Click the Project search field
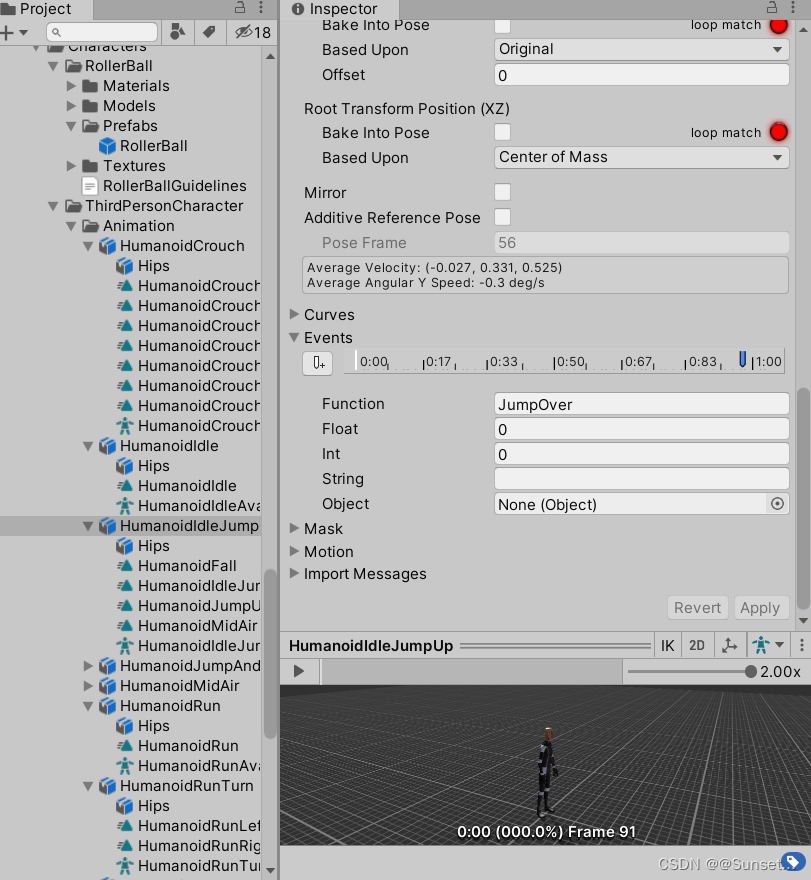Viewport: 811px width, 880px height. (102, 33)
